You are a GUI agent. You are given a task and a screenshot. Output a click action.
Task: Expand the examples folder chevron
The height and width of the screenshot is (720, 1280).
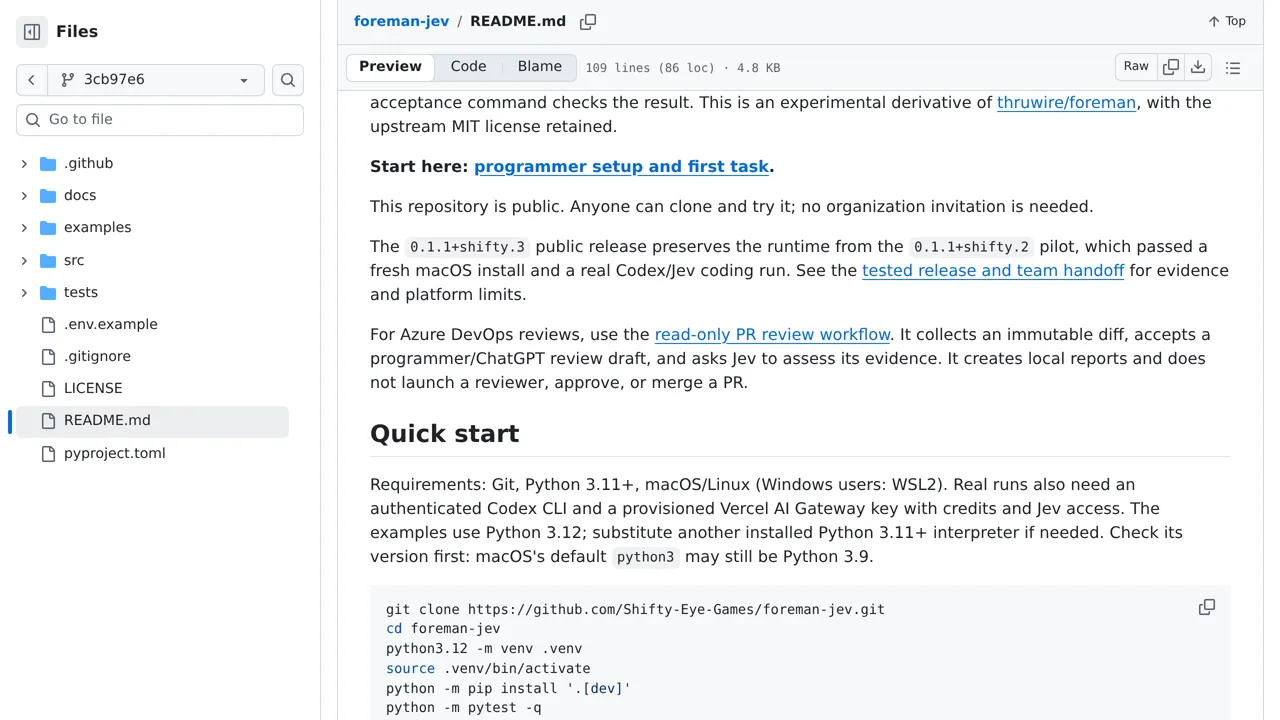coord(24,227)
